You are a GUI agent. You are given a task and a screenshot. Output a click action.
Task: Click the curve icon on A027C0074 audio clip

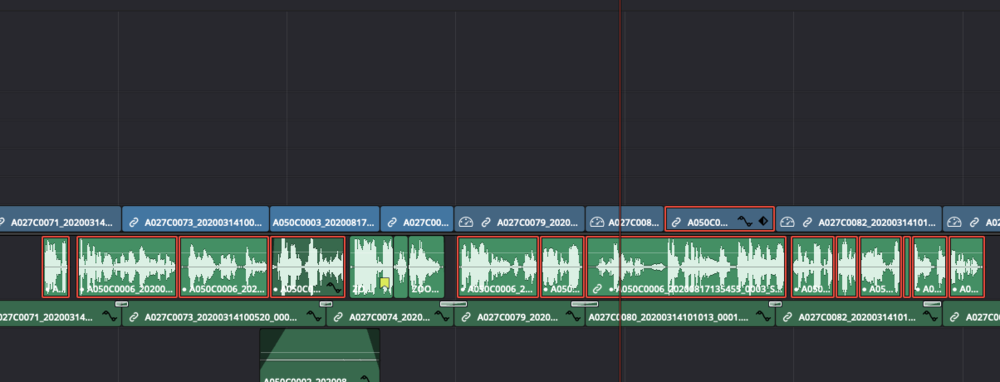444,316
